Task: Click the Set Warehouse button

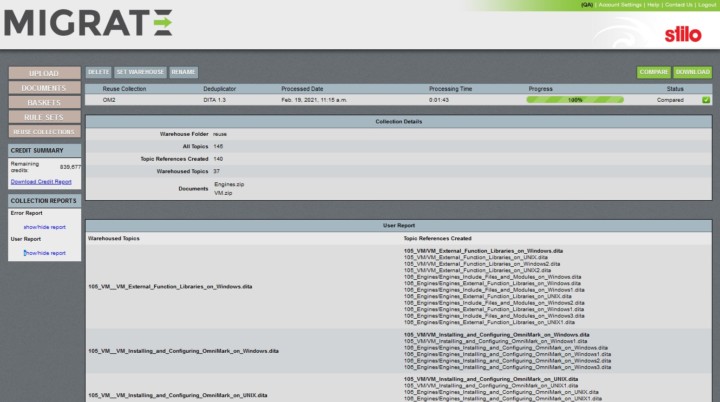Action: coord(140,72)
